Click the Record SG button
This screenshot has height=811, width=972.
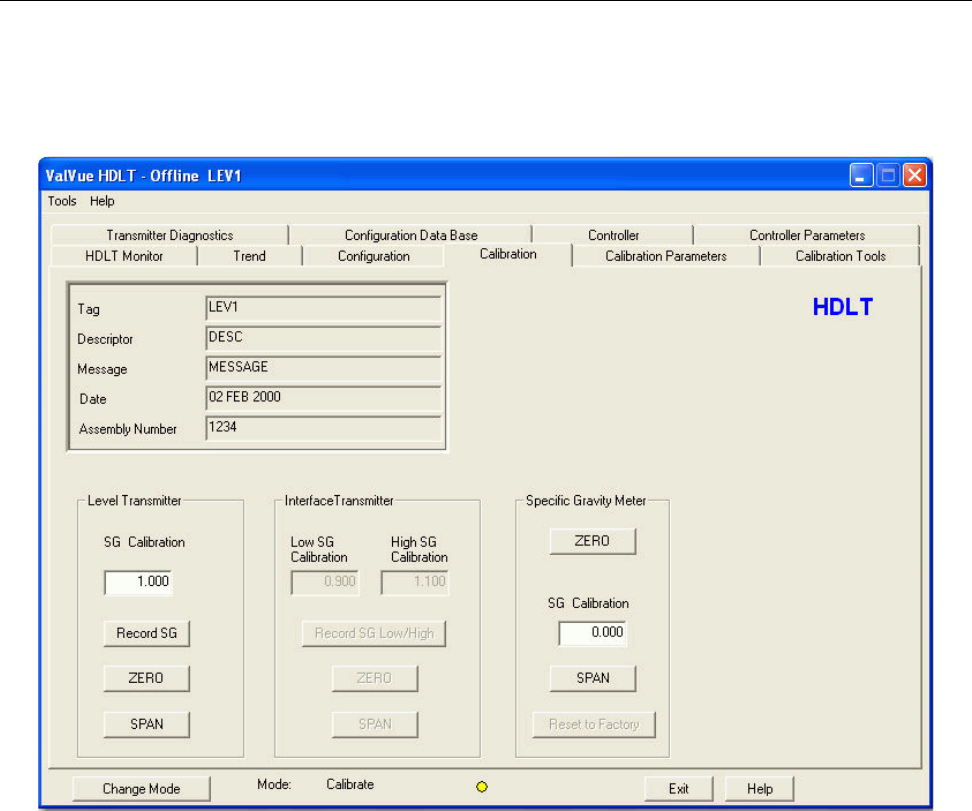click(146, 634)
